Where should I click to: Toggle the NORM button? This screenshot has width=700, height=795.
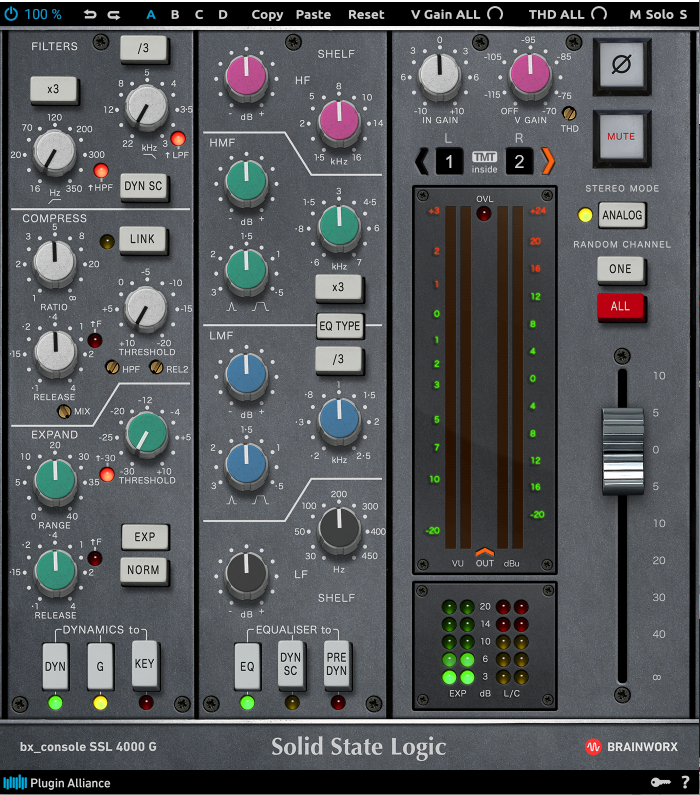143,570
